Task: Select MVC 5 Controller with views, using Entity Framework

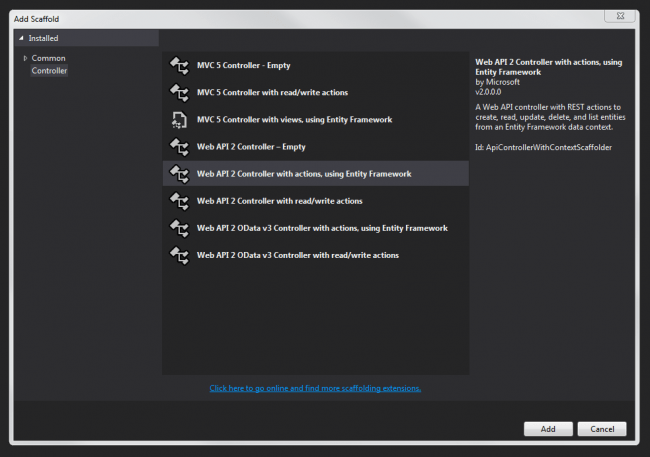Action: [x=294, y=120]
